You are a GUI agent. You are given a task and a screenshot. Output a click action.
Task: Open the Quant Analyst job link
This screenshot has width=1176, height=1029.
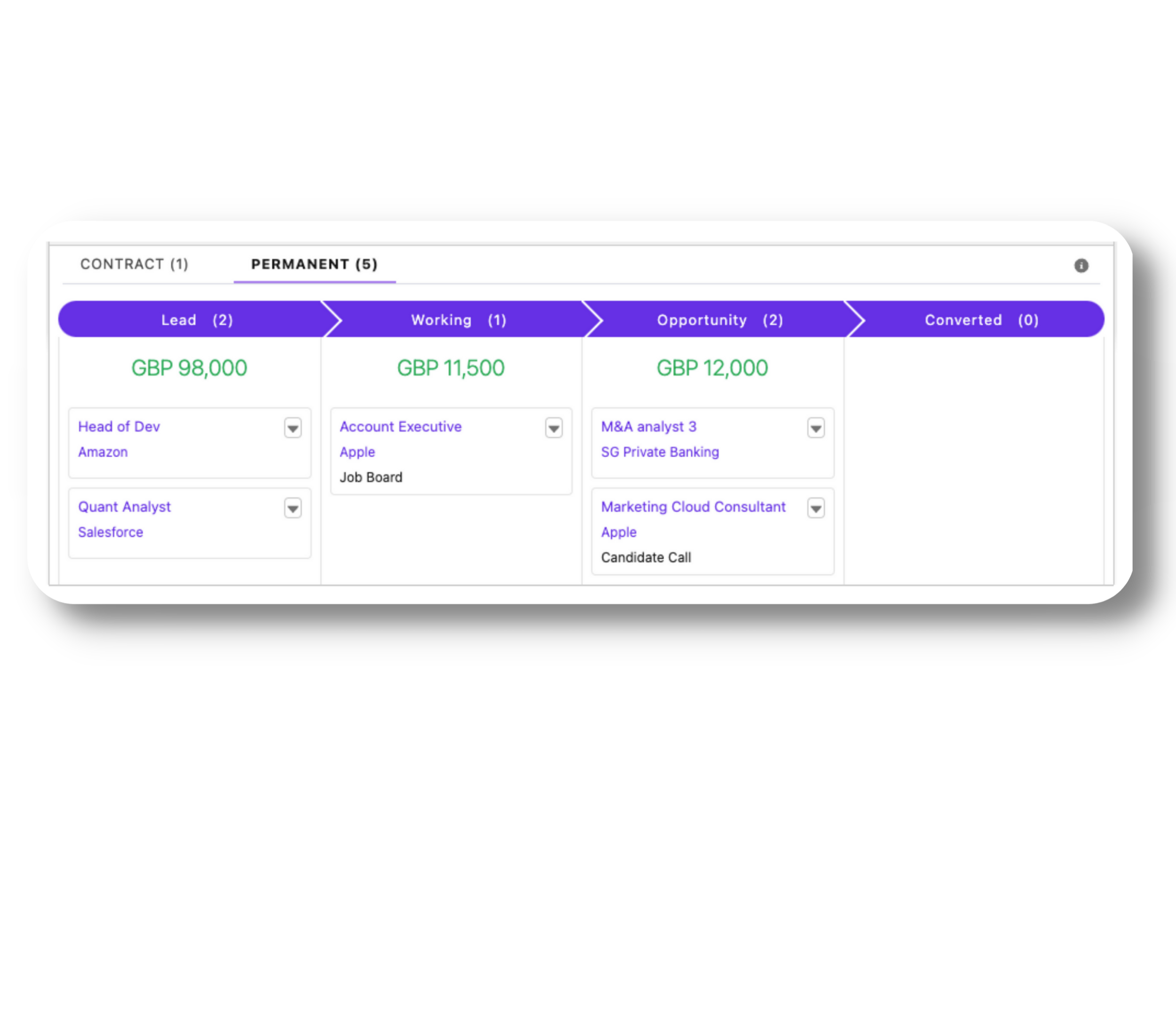click(x=124, y=507)
